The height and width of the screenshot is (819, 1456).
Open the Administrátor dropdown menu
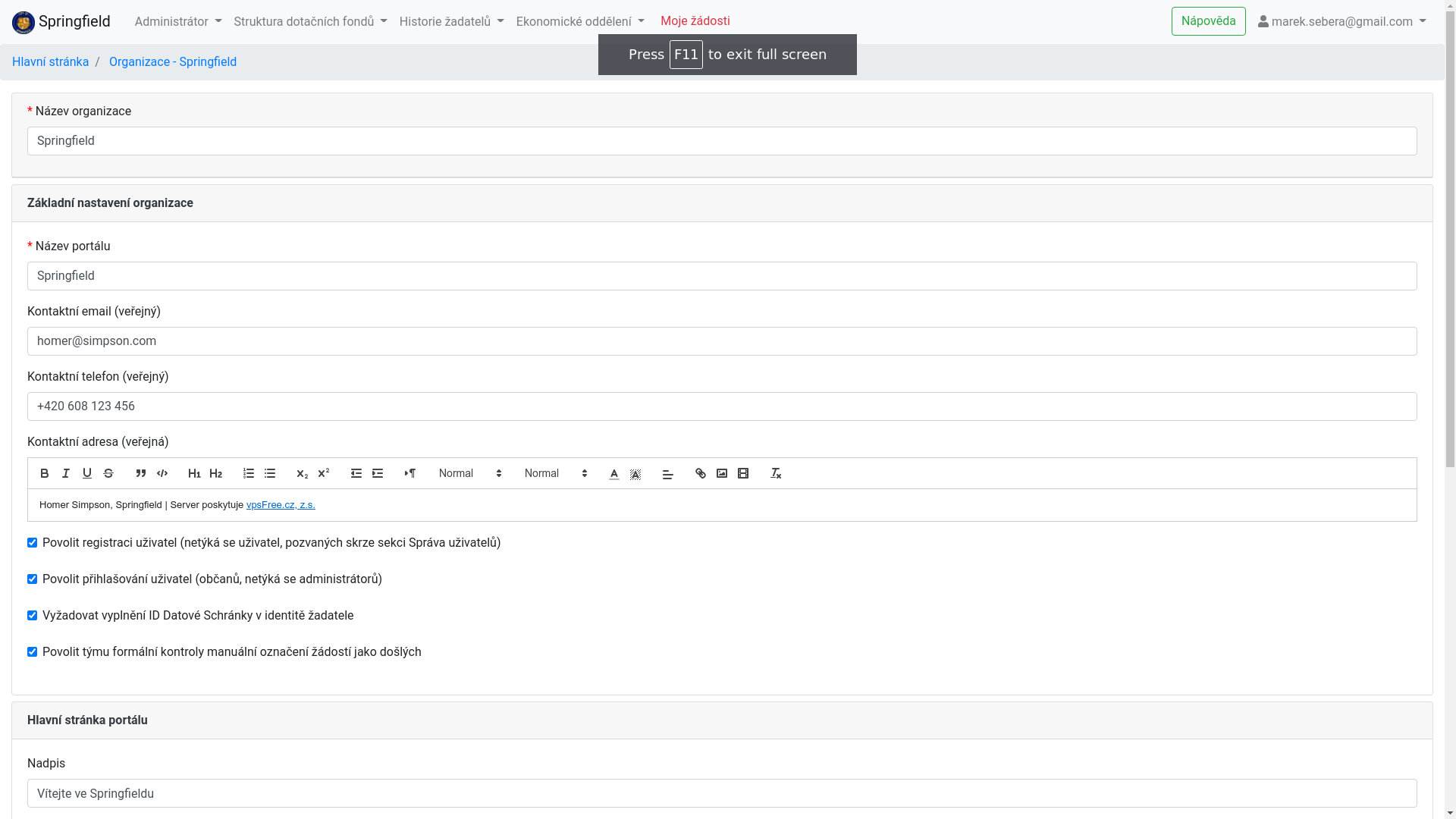178,22
